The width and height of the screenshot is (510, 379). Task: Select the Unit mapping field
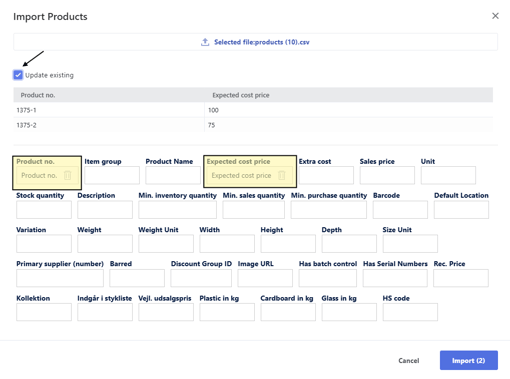point(448,175)
